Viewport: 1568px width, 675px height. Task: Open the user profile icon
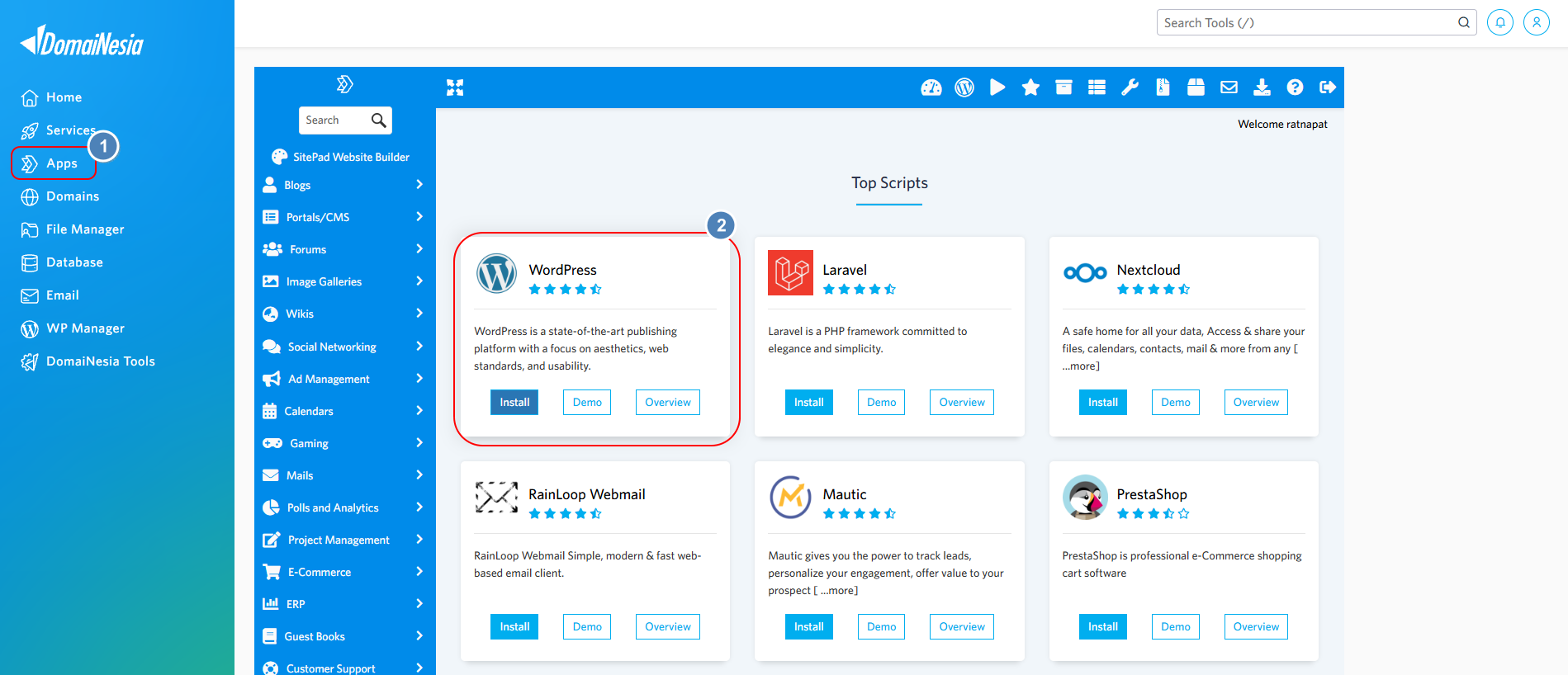(1537, 22)
